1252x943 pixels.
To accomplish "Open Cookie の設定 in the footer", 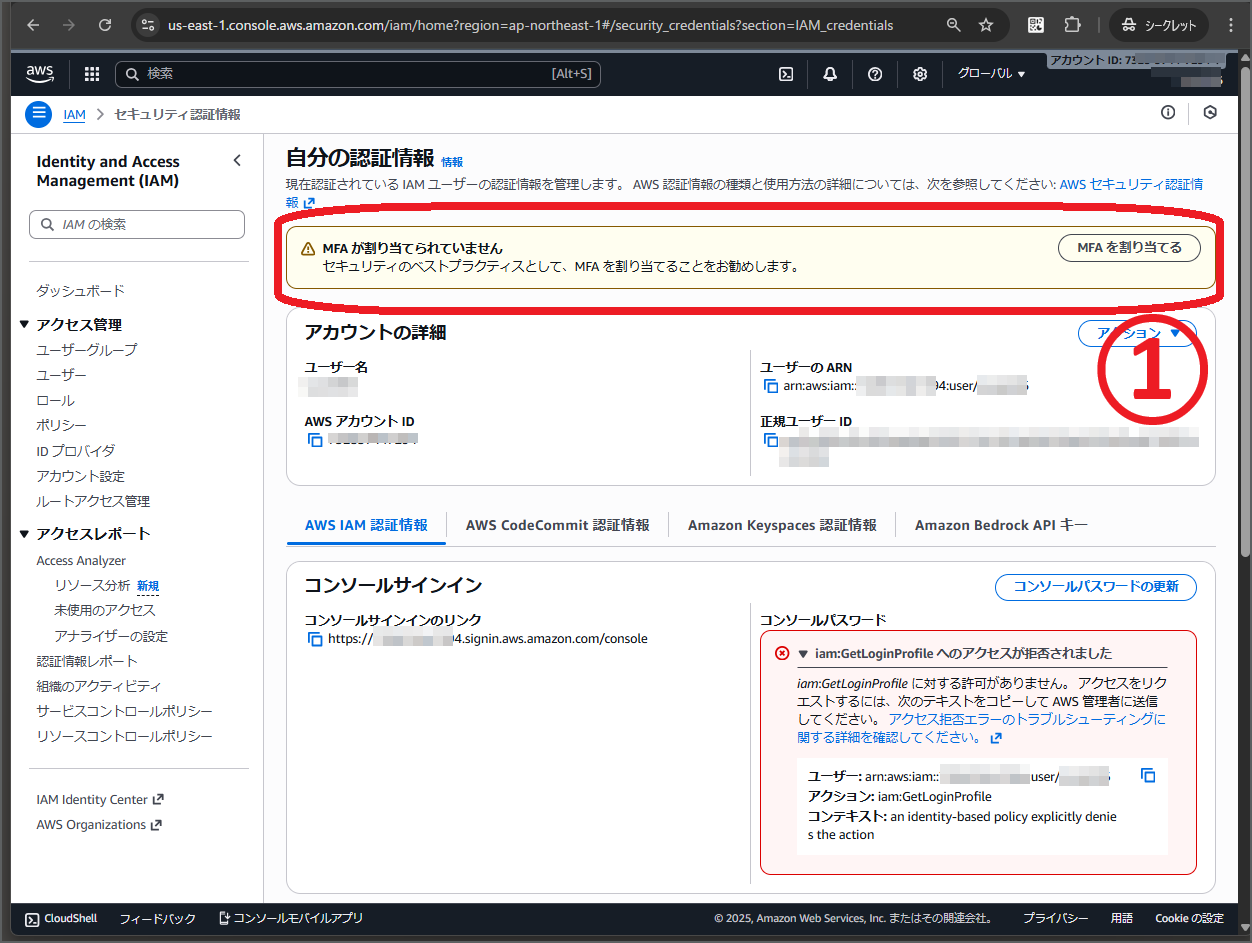I will point(1189,918).
